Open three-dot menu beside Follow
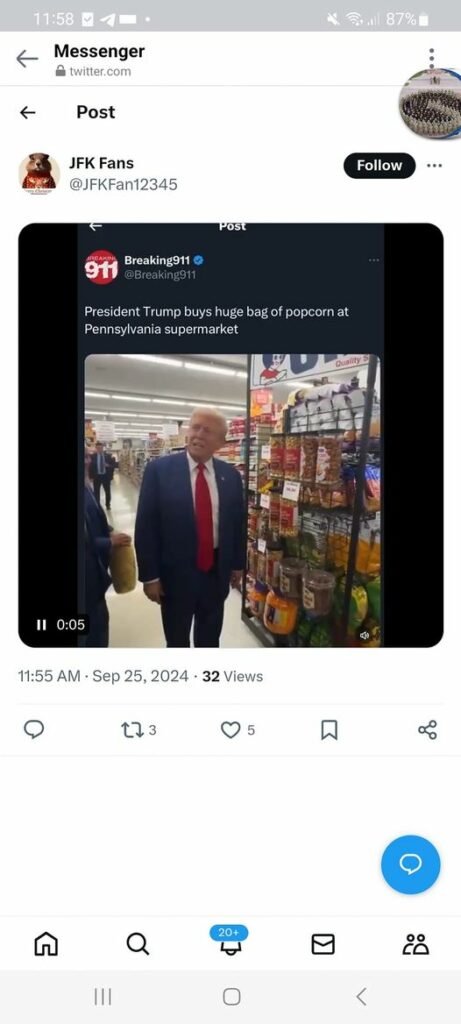The height and width of the screenshot is (1024, 461). [434, 166]
